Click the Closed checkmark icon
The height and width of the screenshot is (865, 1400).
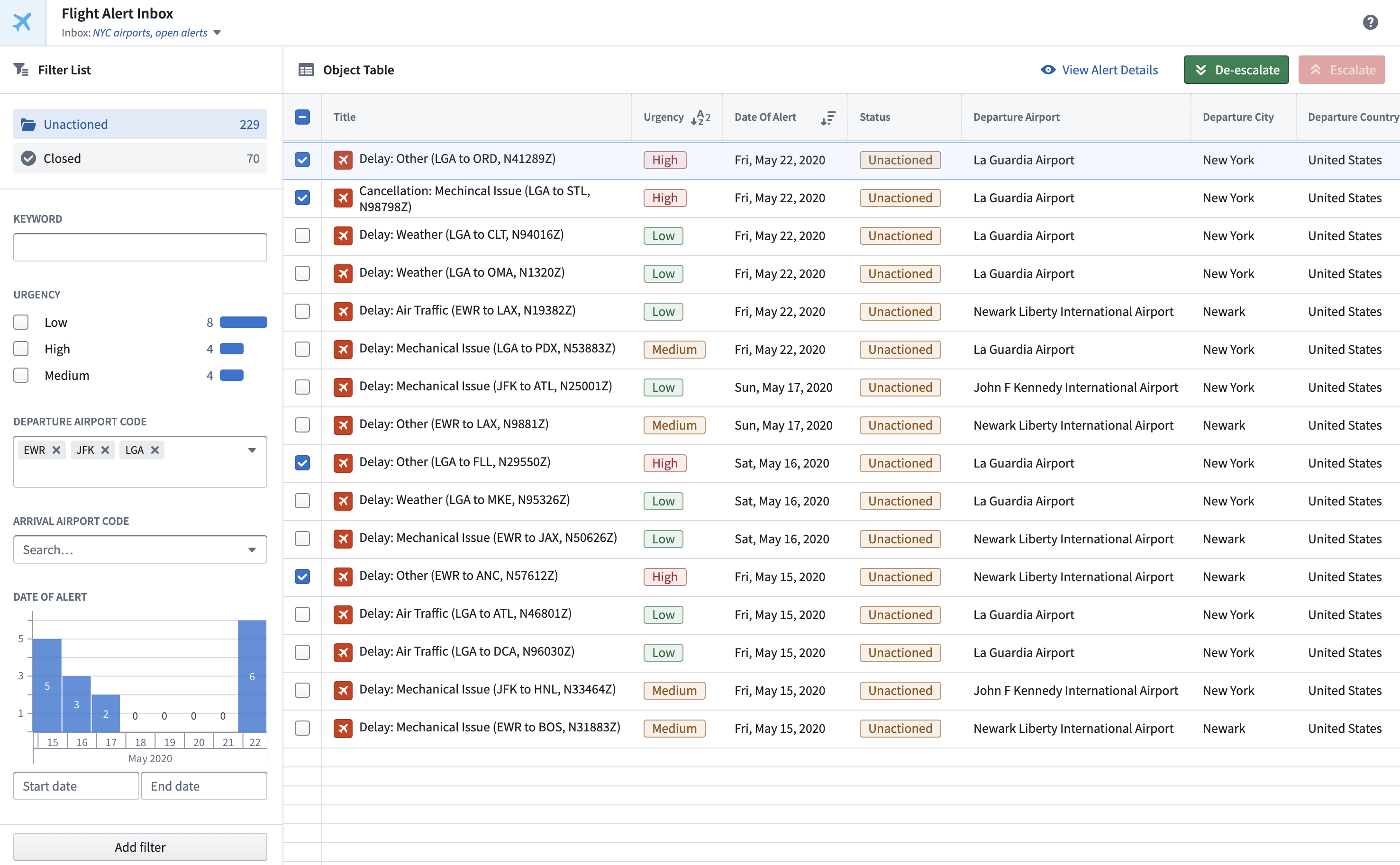[x=28, y=159]
